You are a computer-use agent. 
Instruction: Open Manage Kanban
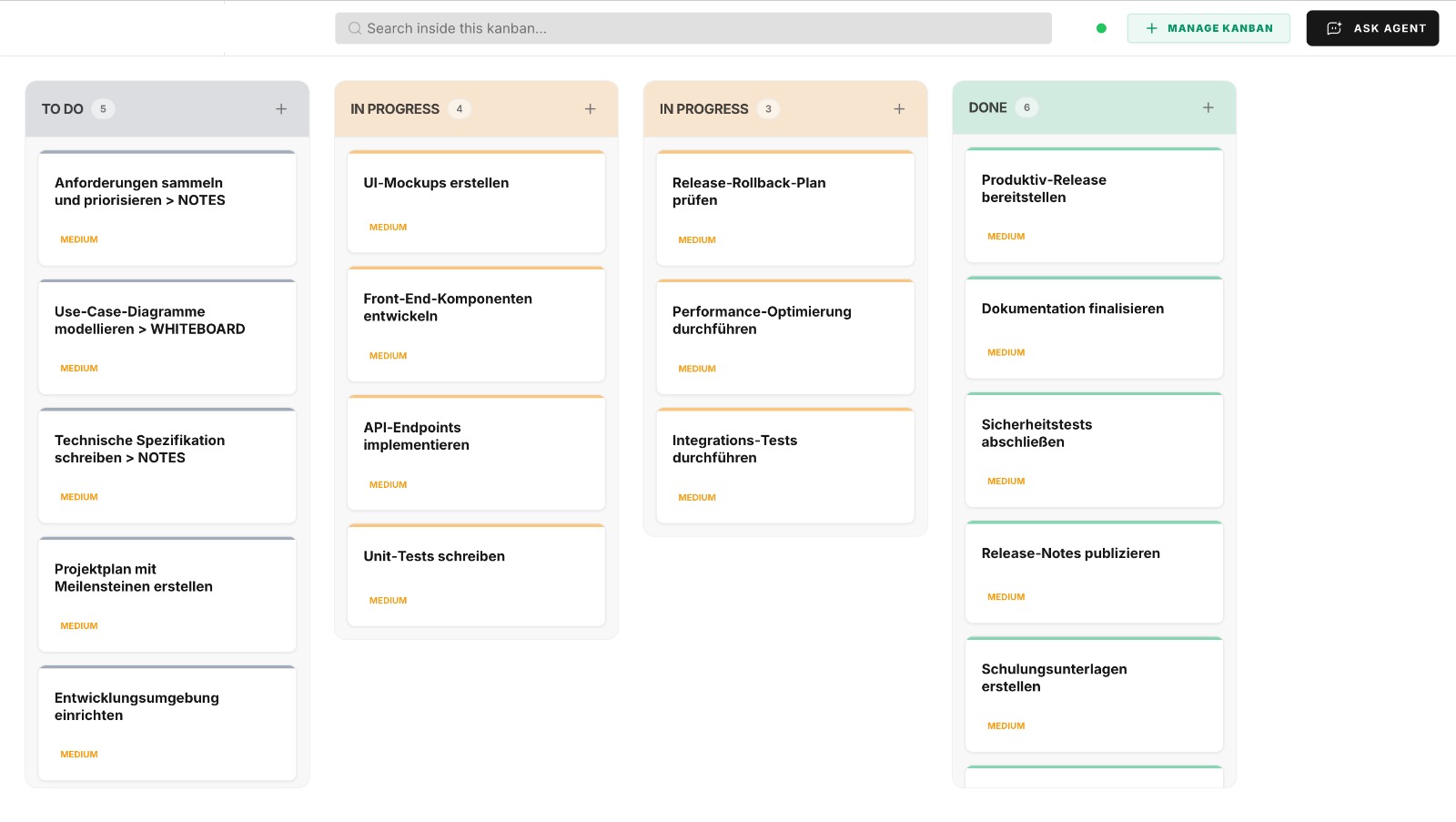(x=1208, y=28)
